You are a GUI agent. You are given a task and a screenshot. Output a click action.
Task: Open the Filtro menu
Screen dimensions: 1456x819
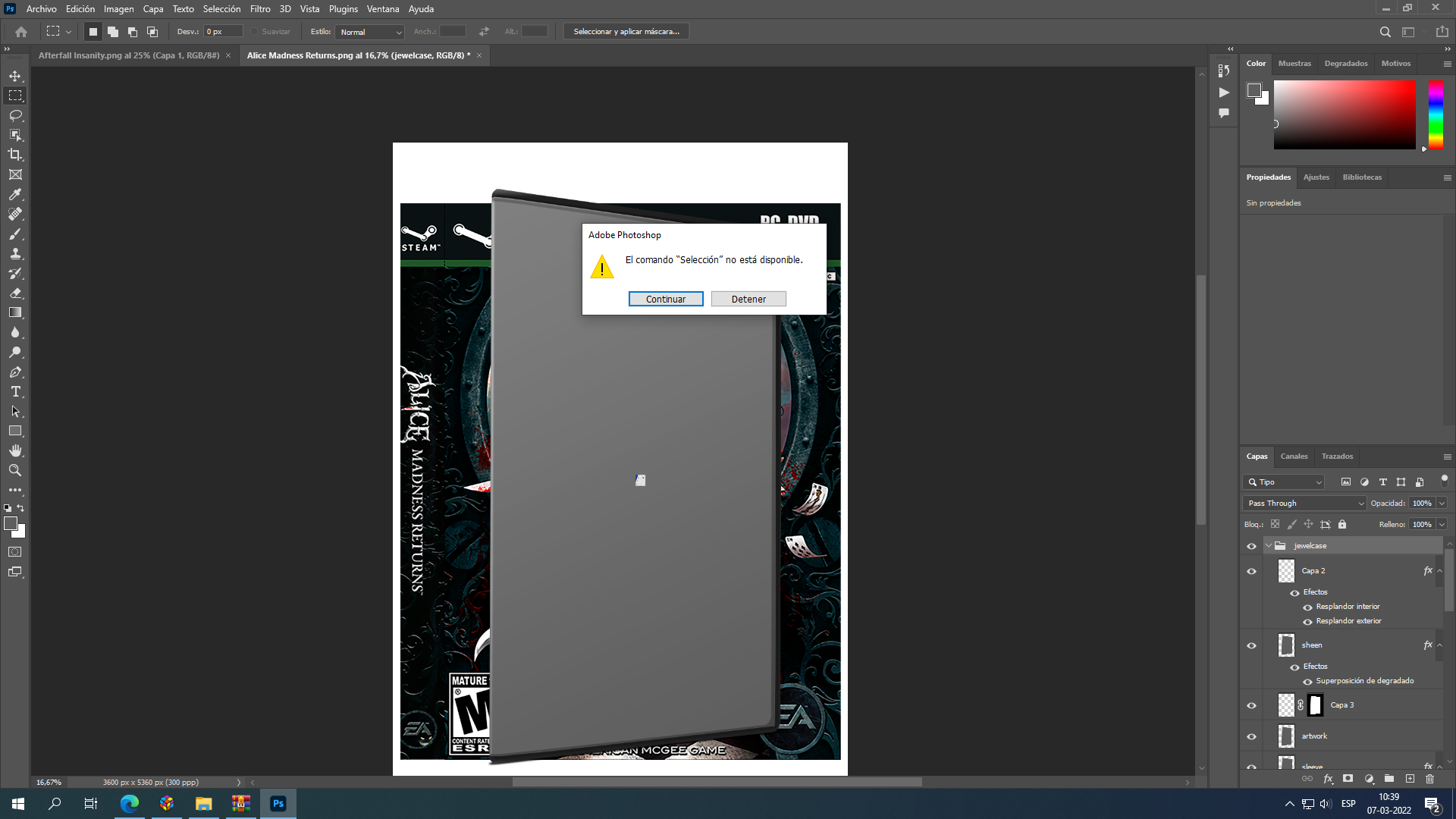[x=260, y=9]
